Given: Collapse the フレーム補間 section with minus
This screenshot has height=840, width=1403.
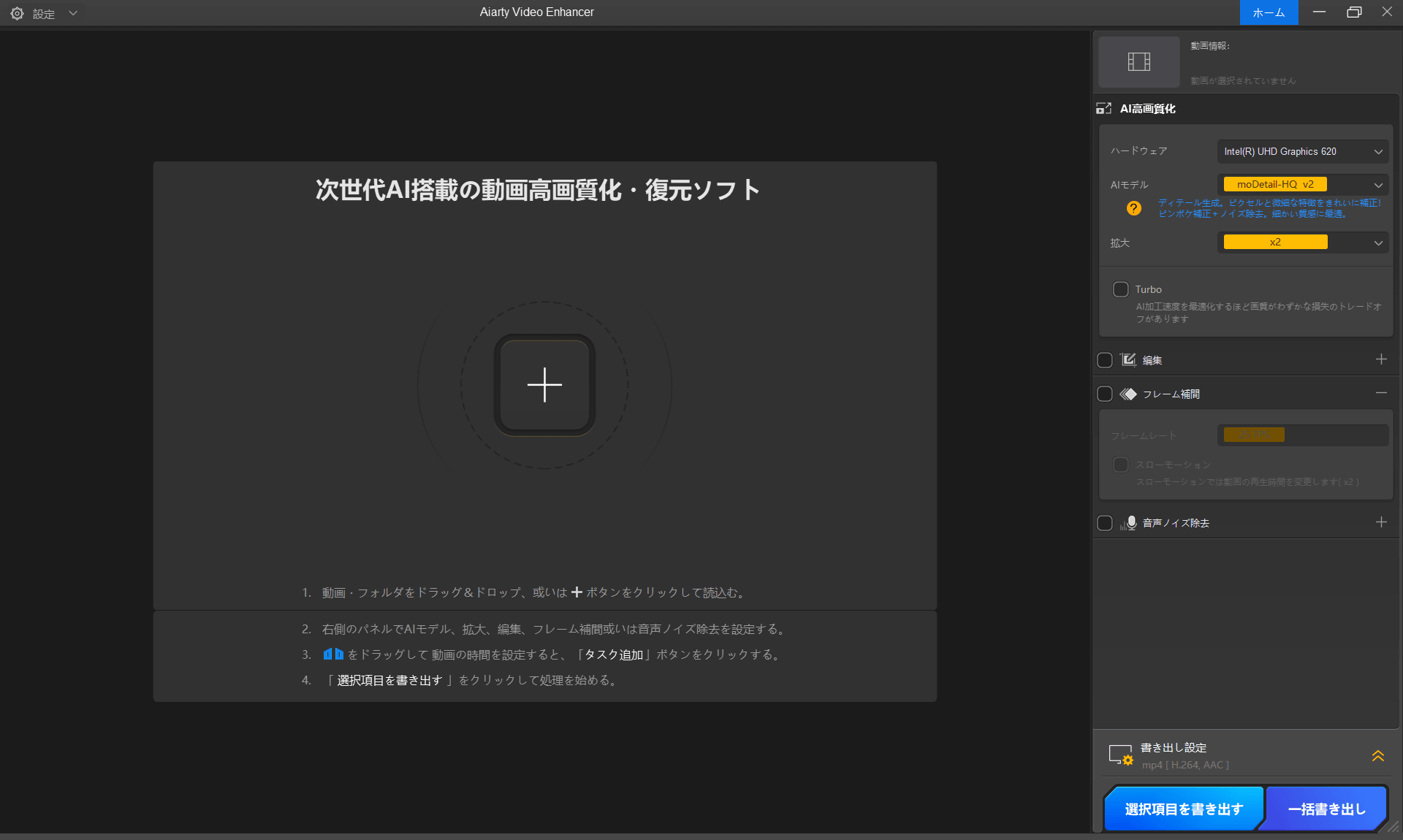Looking at the screenshot, I should (x=1381, y=393).
